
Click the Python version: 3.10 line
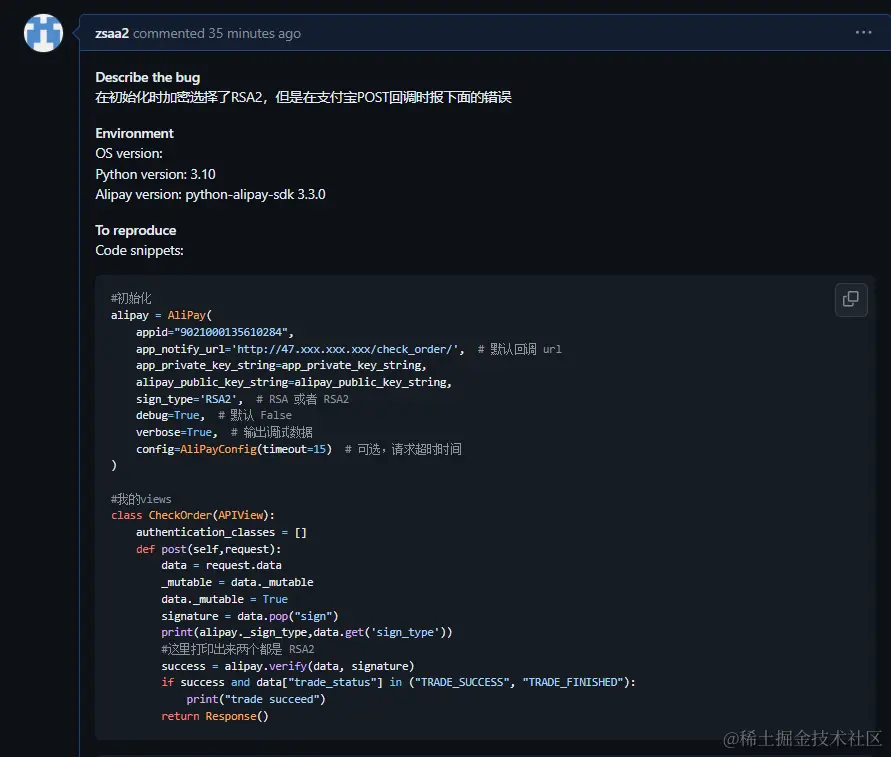155,174
